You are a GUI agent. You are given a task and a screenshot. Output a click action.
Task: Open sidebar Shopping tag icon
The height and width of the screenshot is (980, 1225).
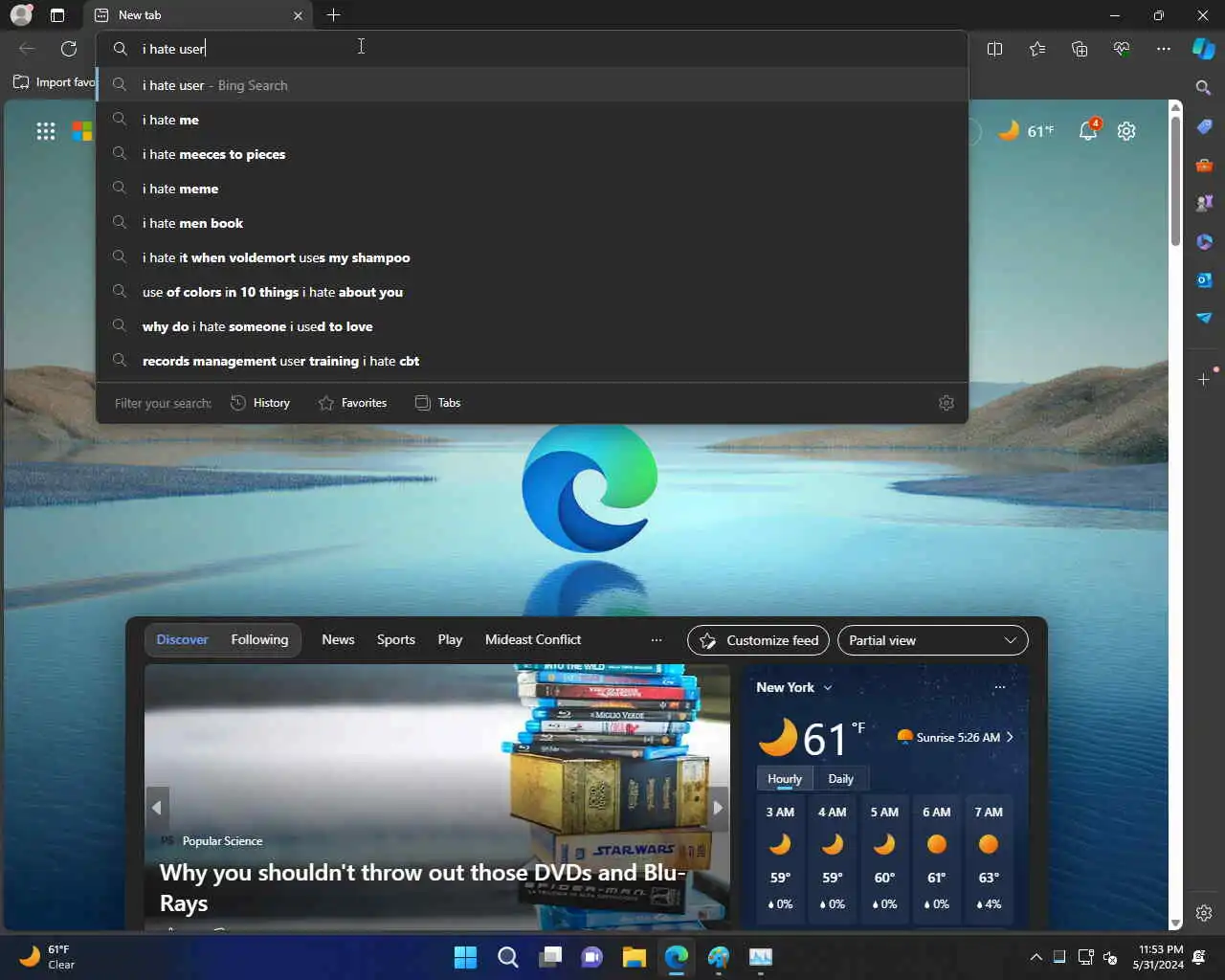[x=1204, y=126]
